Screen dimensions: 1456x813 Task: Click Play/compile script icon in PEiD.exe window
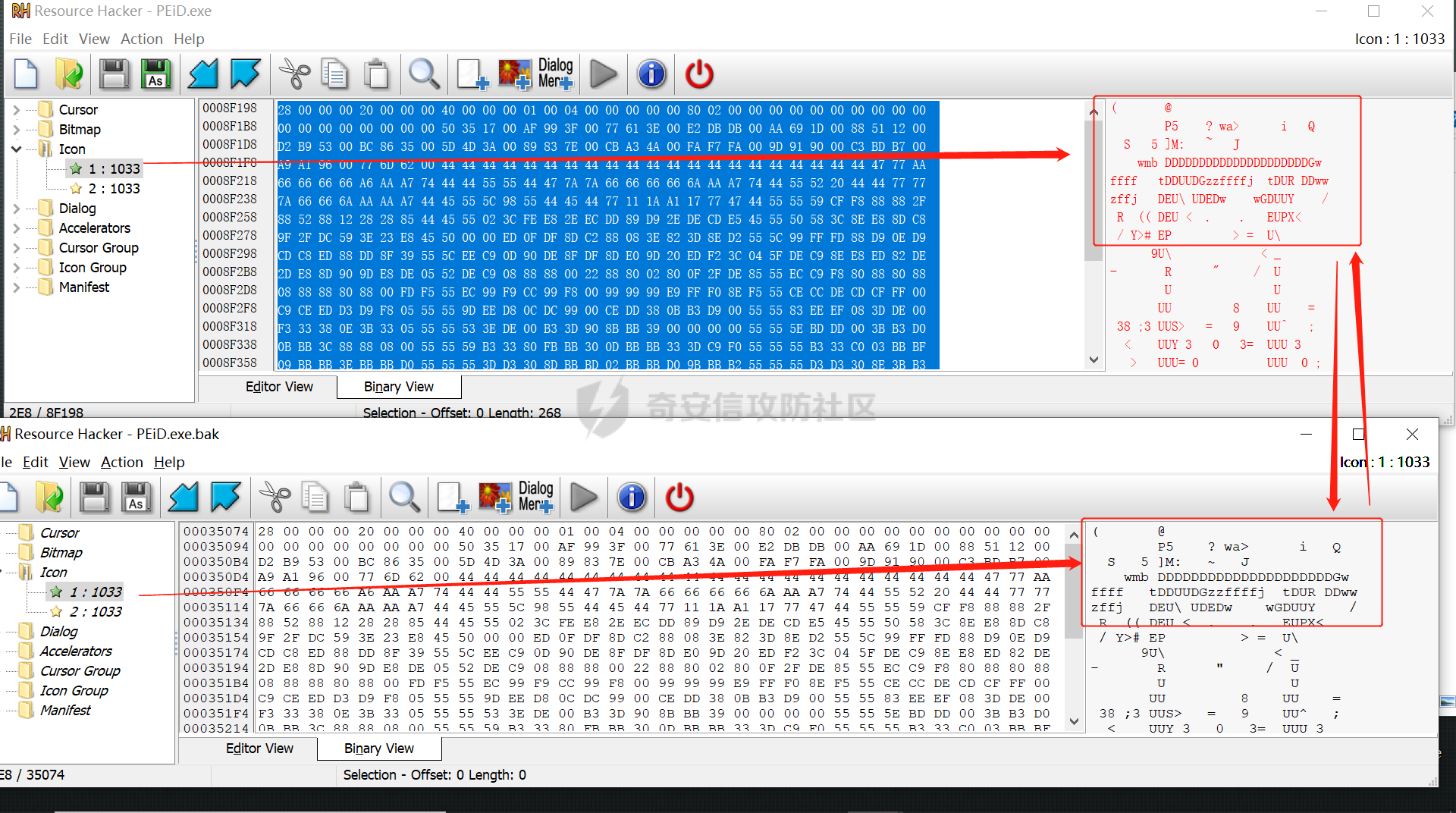pyautogui.click(x=604, y=74)
